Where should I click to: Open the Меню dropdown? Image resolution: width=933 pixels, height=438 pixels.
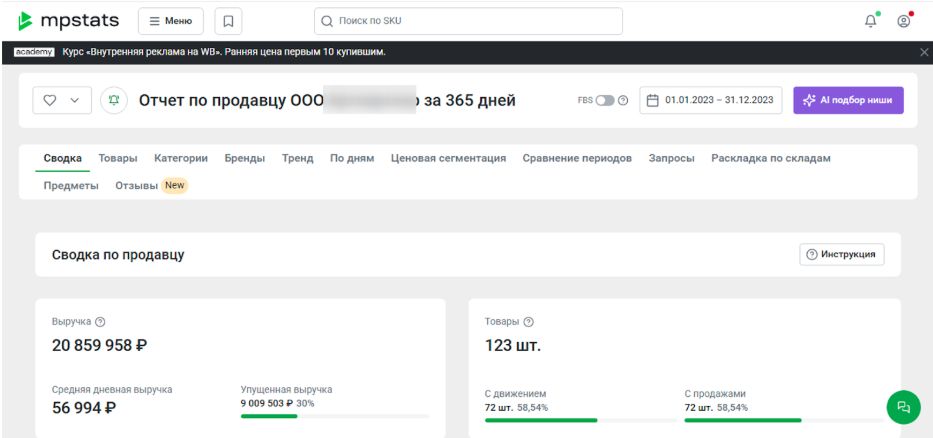coord(170,20)
